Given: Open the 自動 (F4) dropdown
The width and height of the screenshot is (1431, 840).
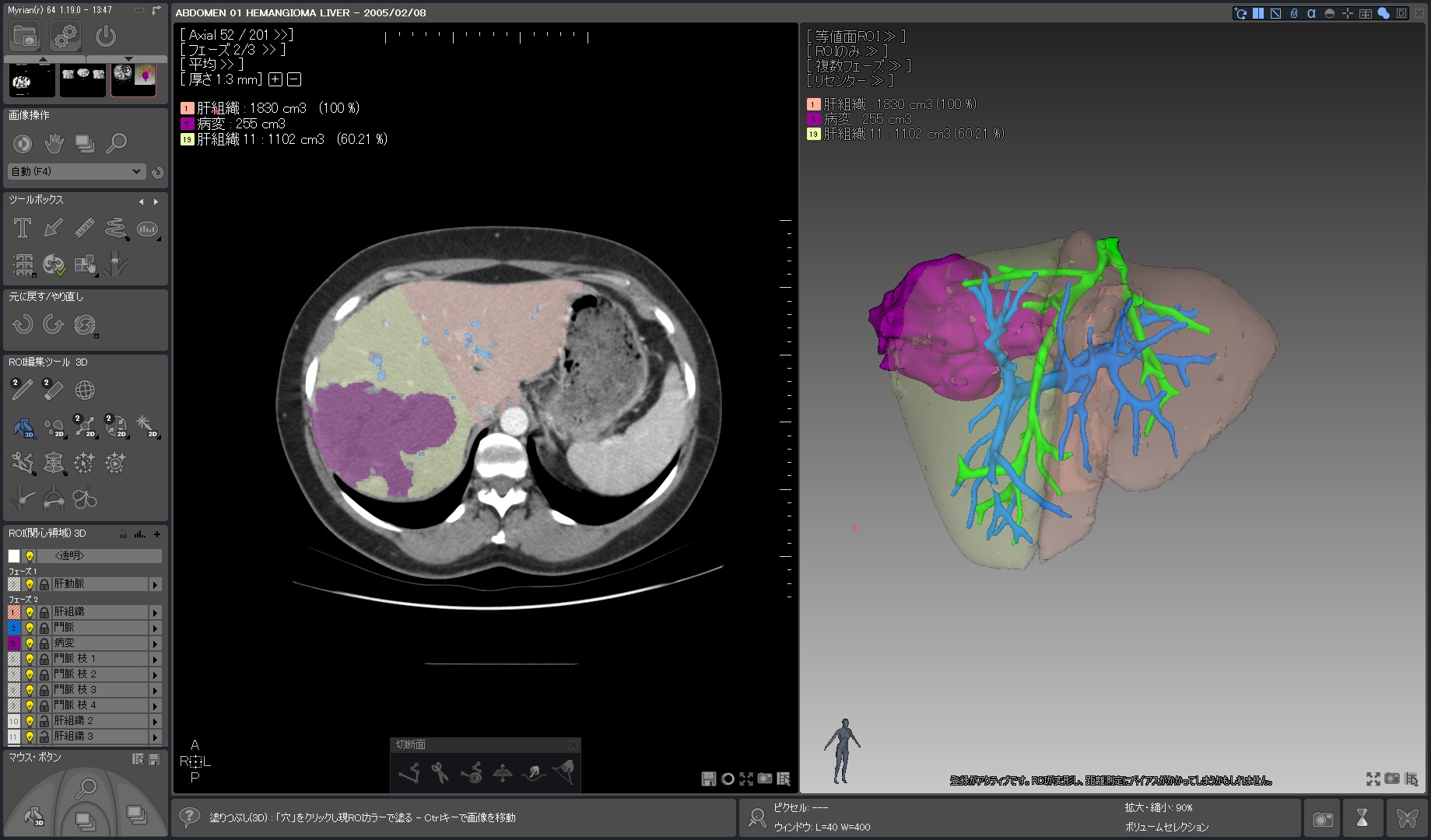Looking at the screenshot, I should coord(75,172).
